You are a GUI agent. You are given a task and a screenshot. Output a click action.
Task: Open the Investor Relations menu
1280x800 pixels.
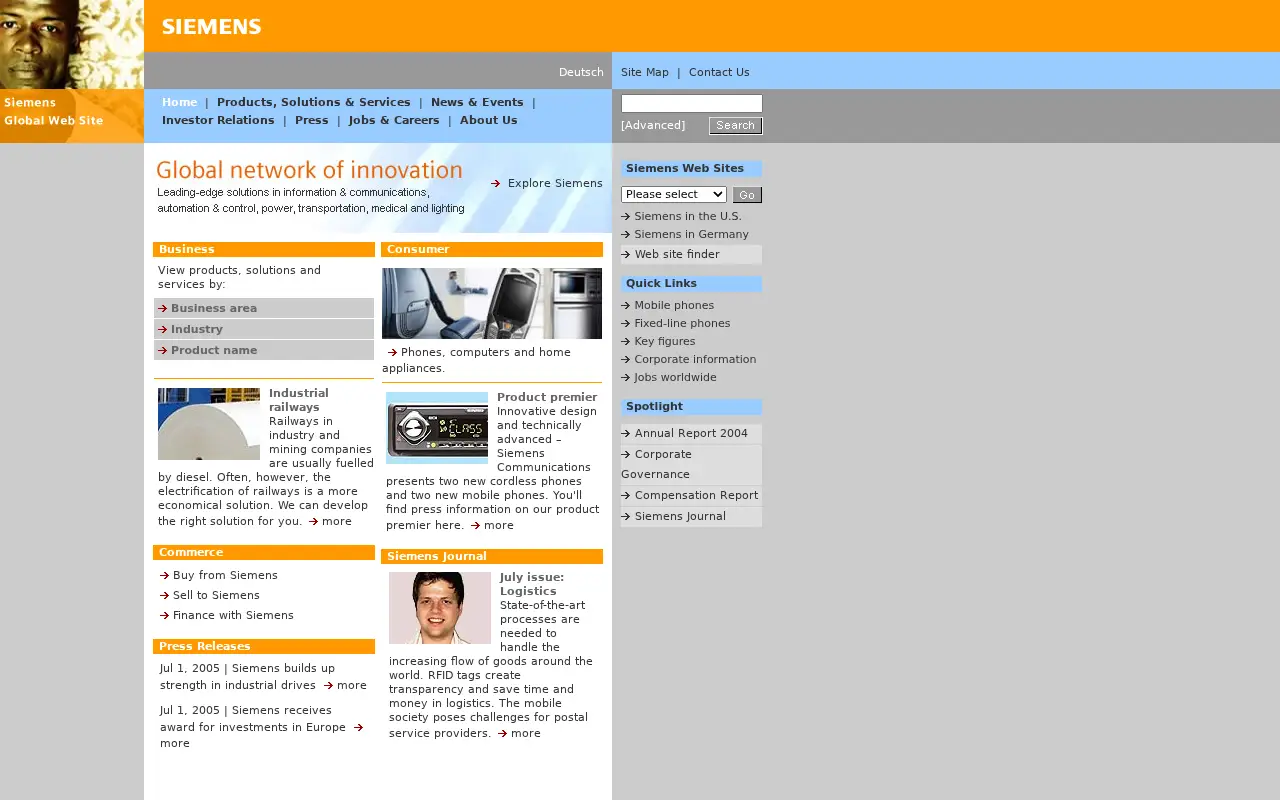[x=218, y=120]
